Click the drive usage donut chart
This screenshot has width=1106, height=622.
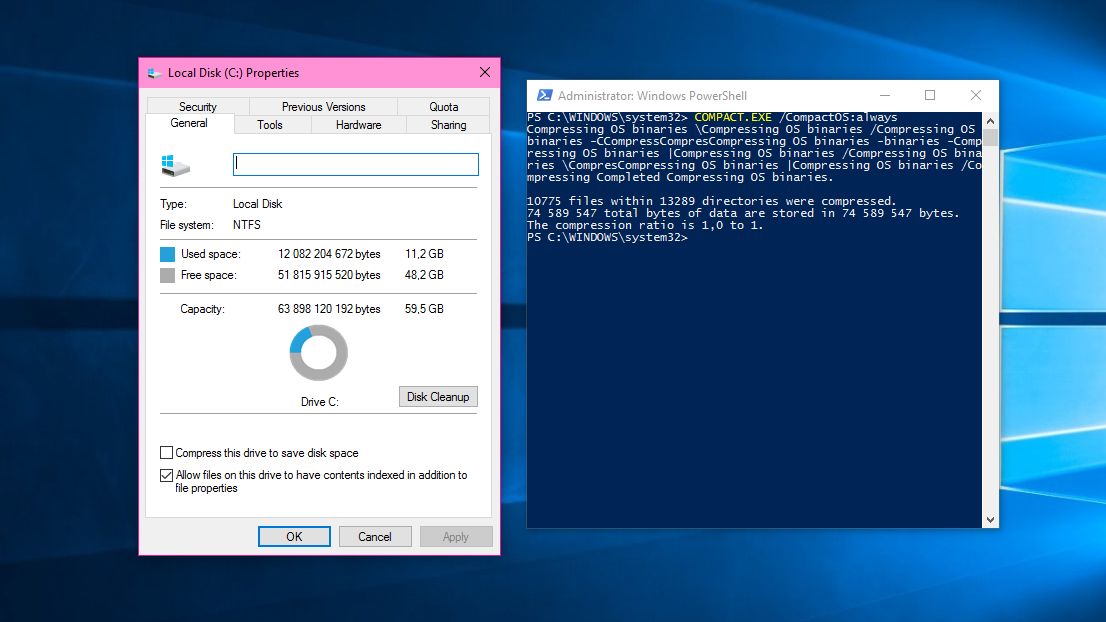(x=319, y=353)
